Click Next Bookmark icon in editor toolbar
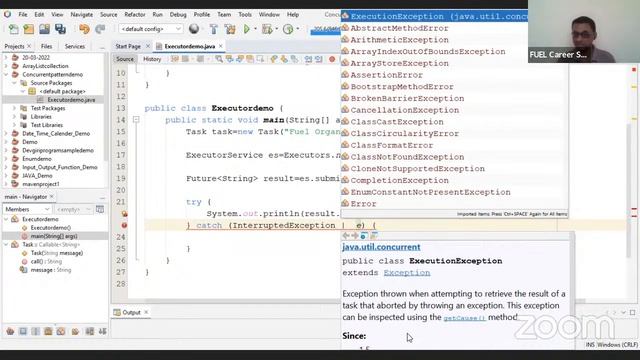Viewport: 640px width, 360px height. 284,59
